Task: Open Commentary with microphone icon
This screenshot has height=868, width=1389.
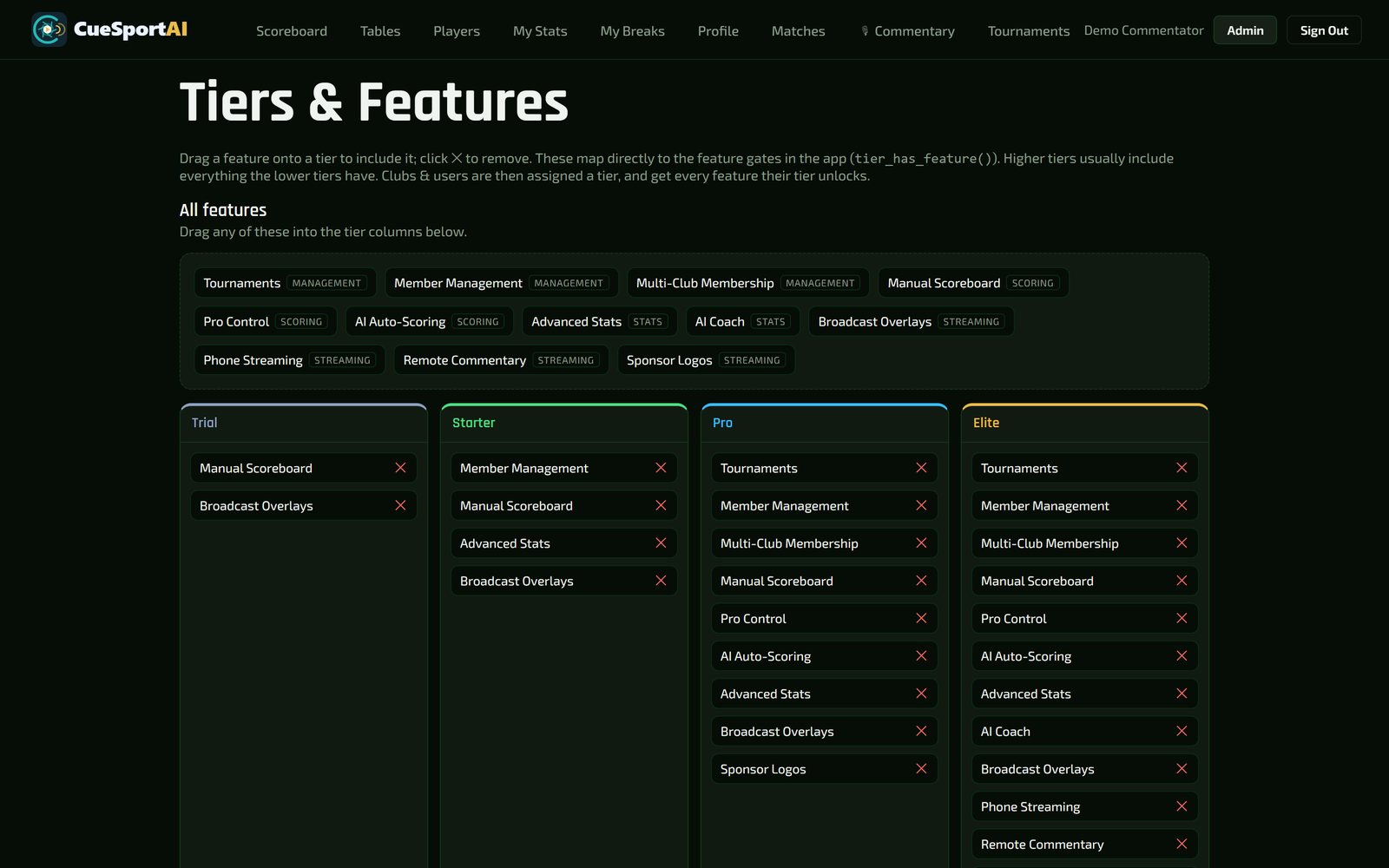Action: [x=907, y=30]
